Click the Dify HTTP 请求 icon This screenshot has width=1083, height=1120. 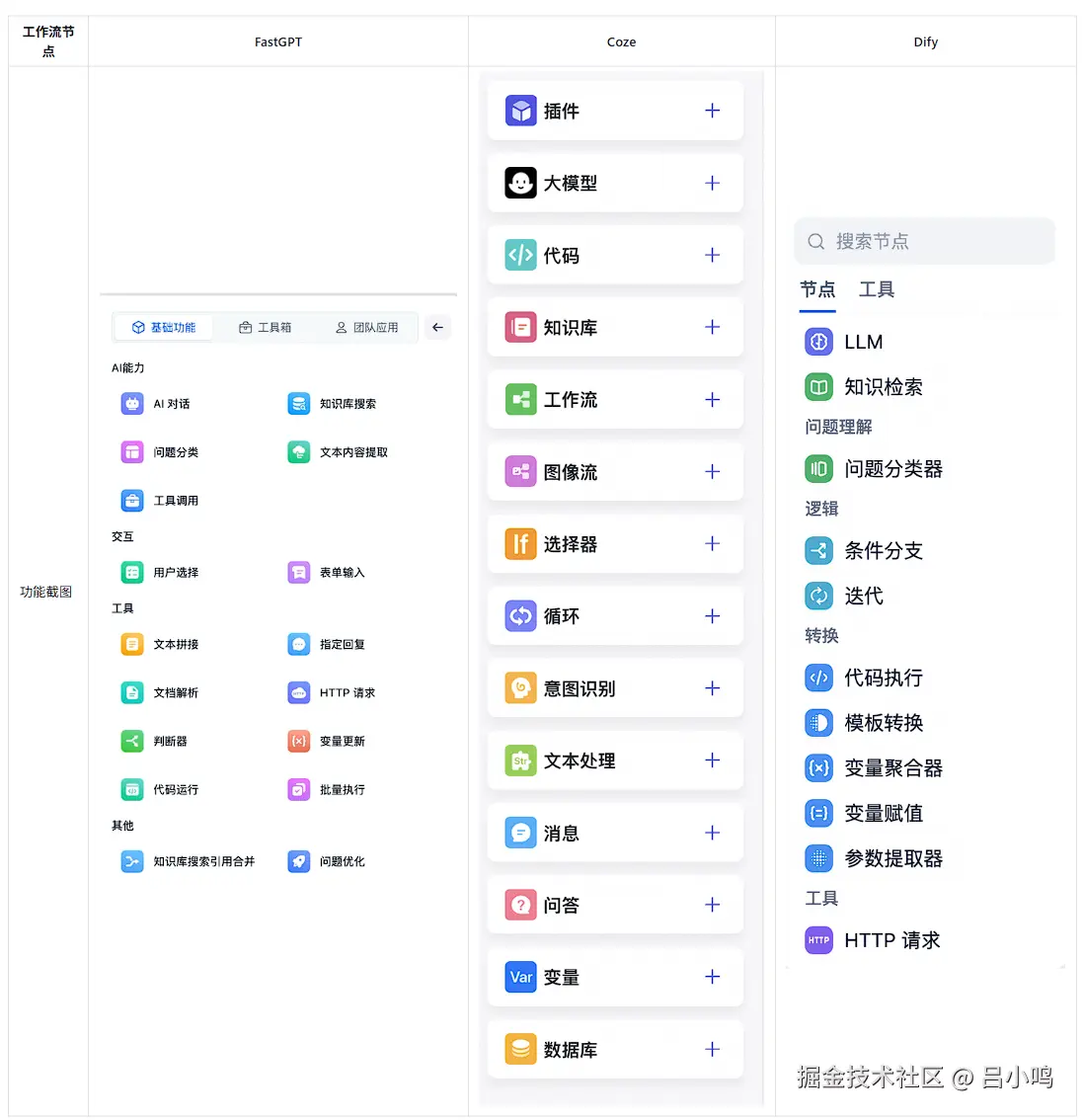818,940
